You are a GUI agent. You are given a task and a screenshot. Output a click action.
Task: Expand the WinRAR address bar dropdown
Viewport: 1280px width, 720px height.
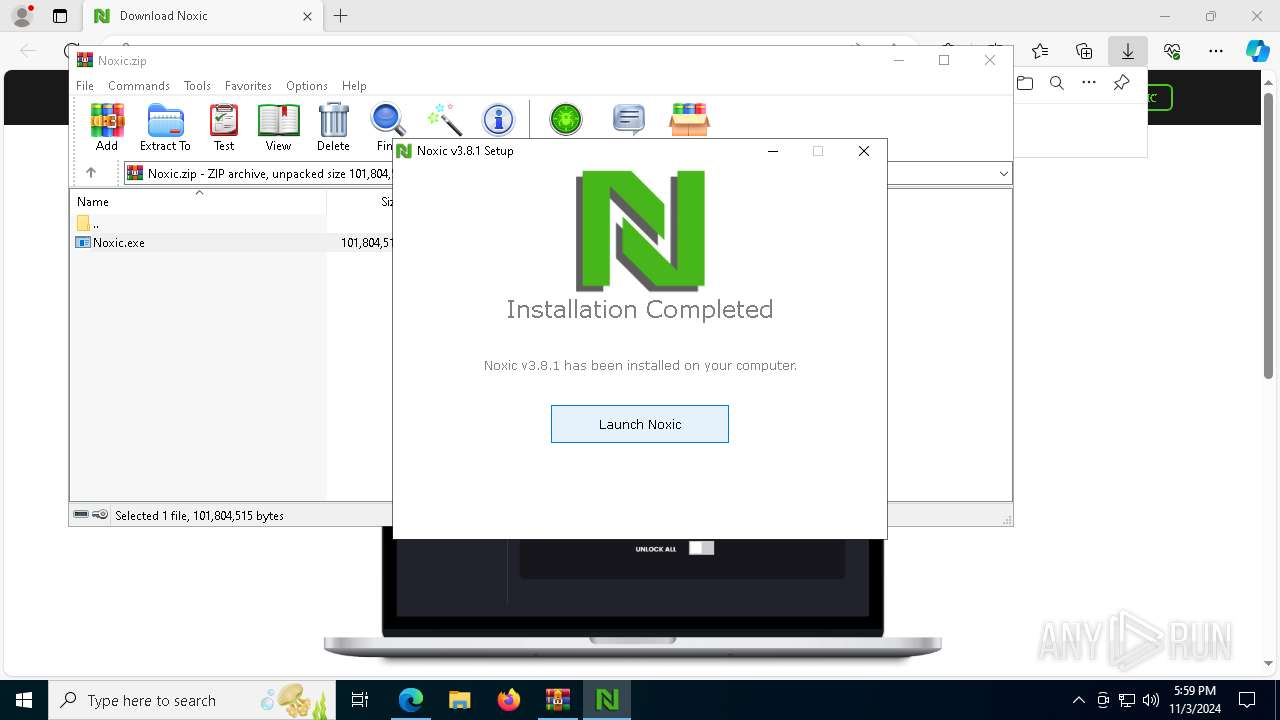[x=1004, y=174]
